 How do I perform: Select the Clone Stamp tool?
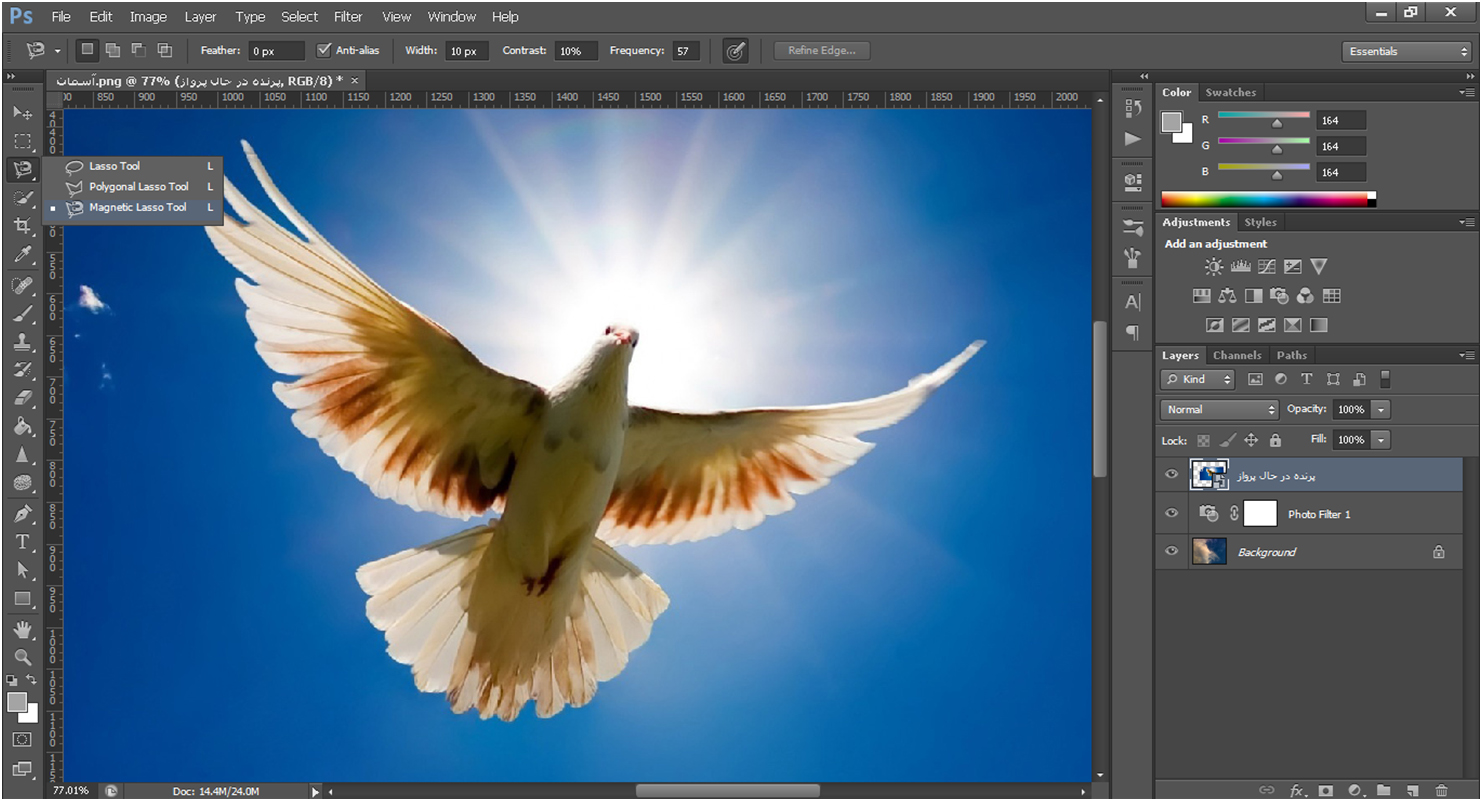(22, 342)
